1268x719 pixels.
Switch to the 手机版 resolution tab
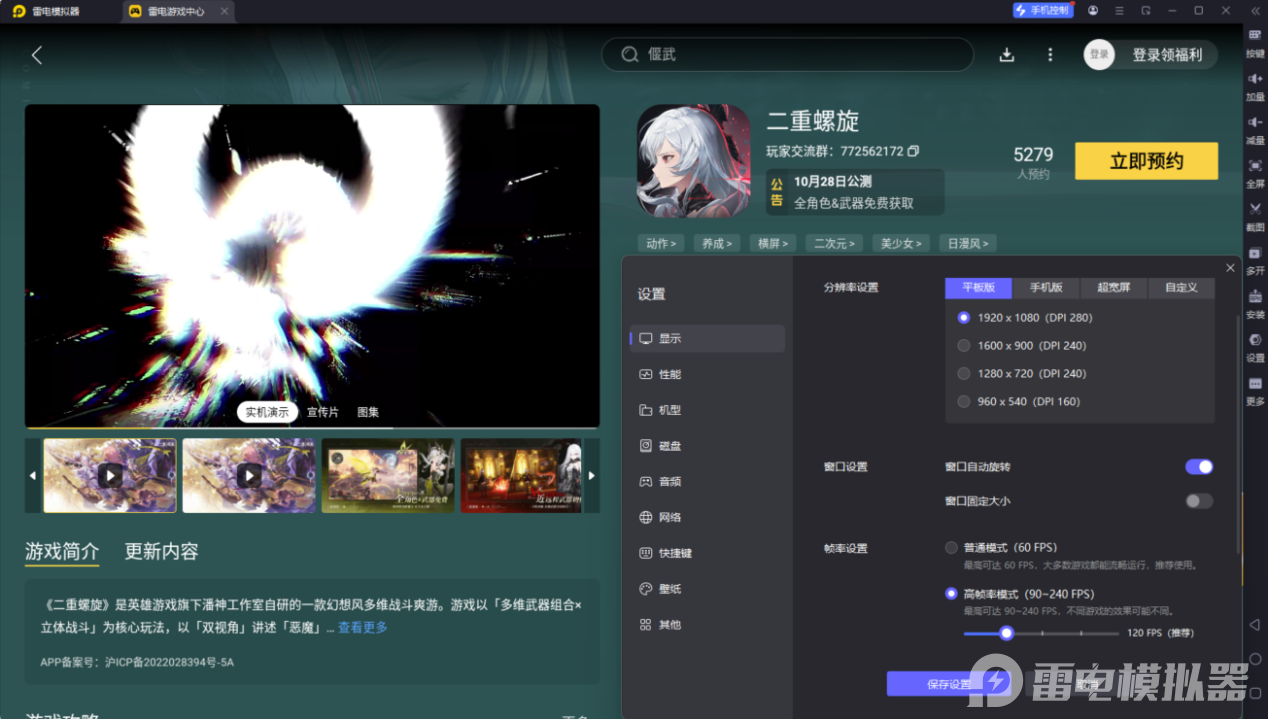click(x=1045, y=288)
